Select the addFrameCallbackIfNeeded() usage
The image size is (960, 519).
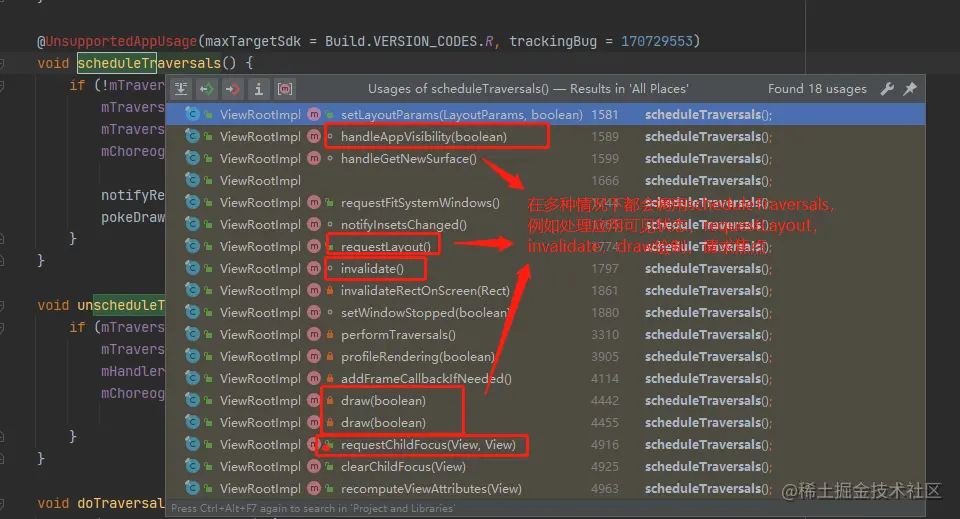click(x=546, y=379)
